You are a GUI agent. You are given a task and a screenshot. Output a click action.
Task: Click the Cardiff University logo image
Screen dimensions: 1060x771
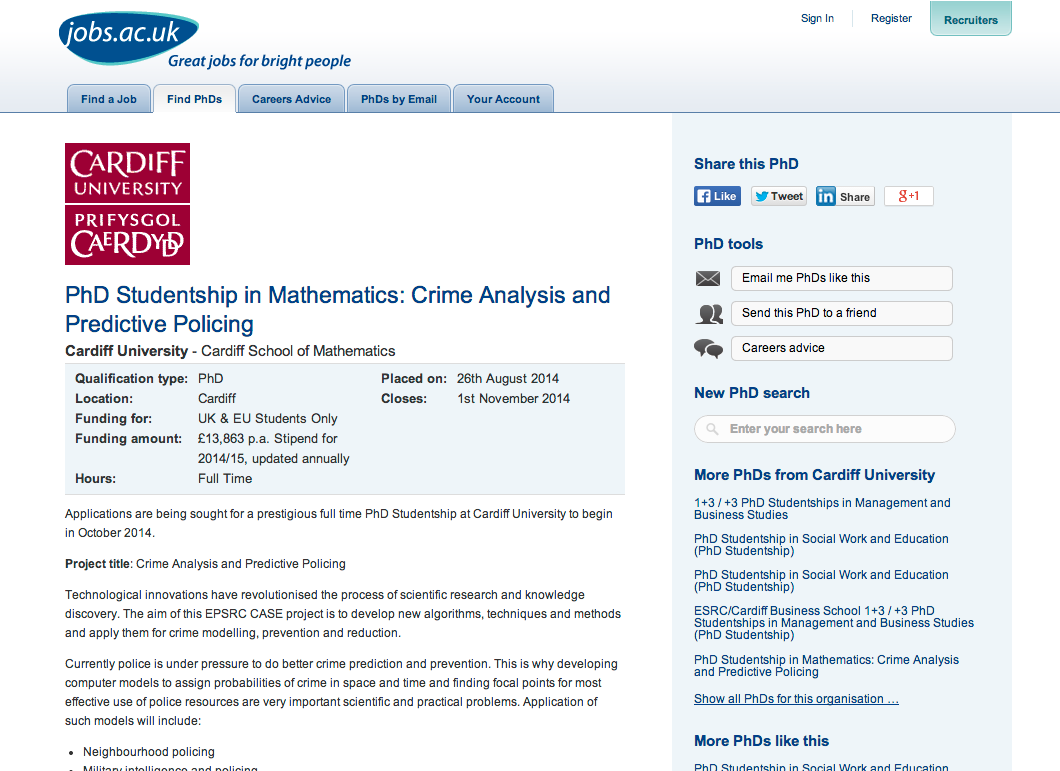pos(127,204)
